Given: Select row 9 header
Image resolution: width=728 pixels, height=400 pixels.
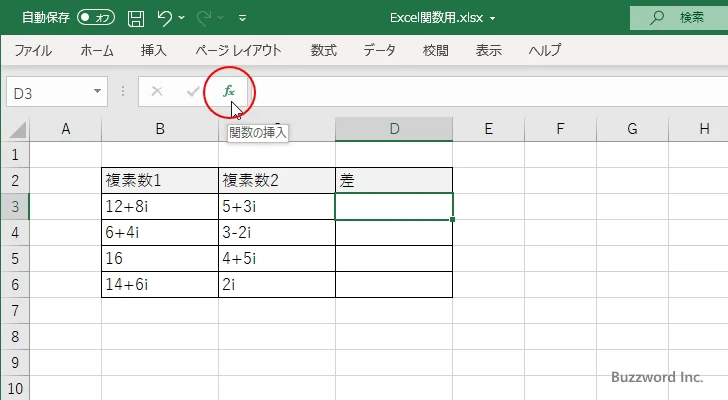Looking at the screenshot, I should click(15, 362).
